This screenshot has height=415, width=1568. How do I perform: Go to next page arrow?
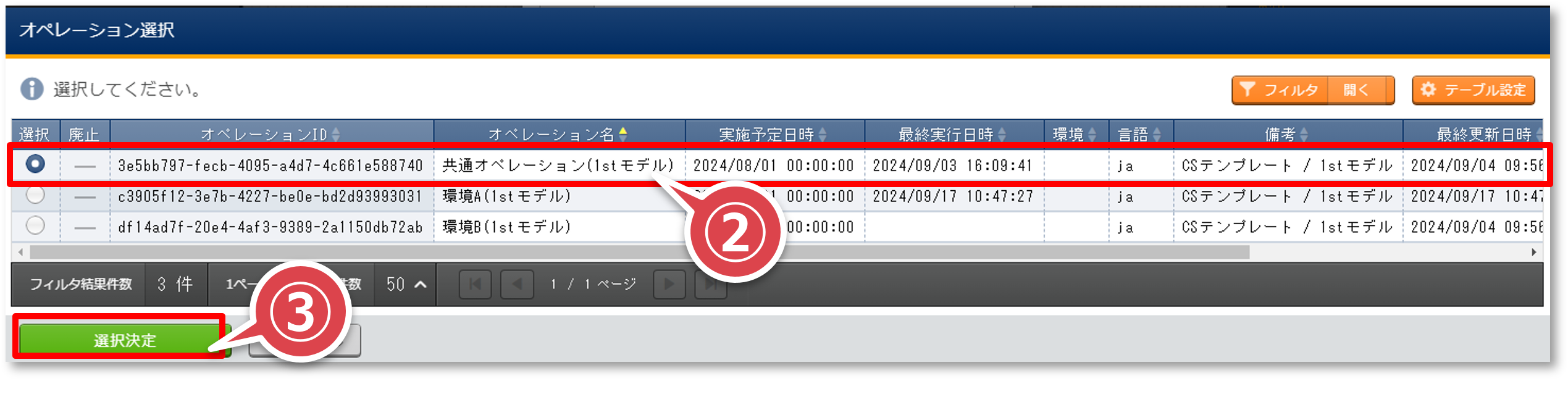click(x=669, y=284)
